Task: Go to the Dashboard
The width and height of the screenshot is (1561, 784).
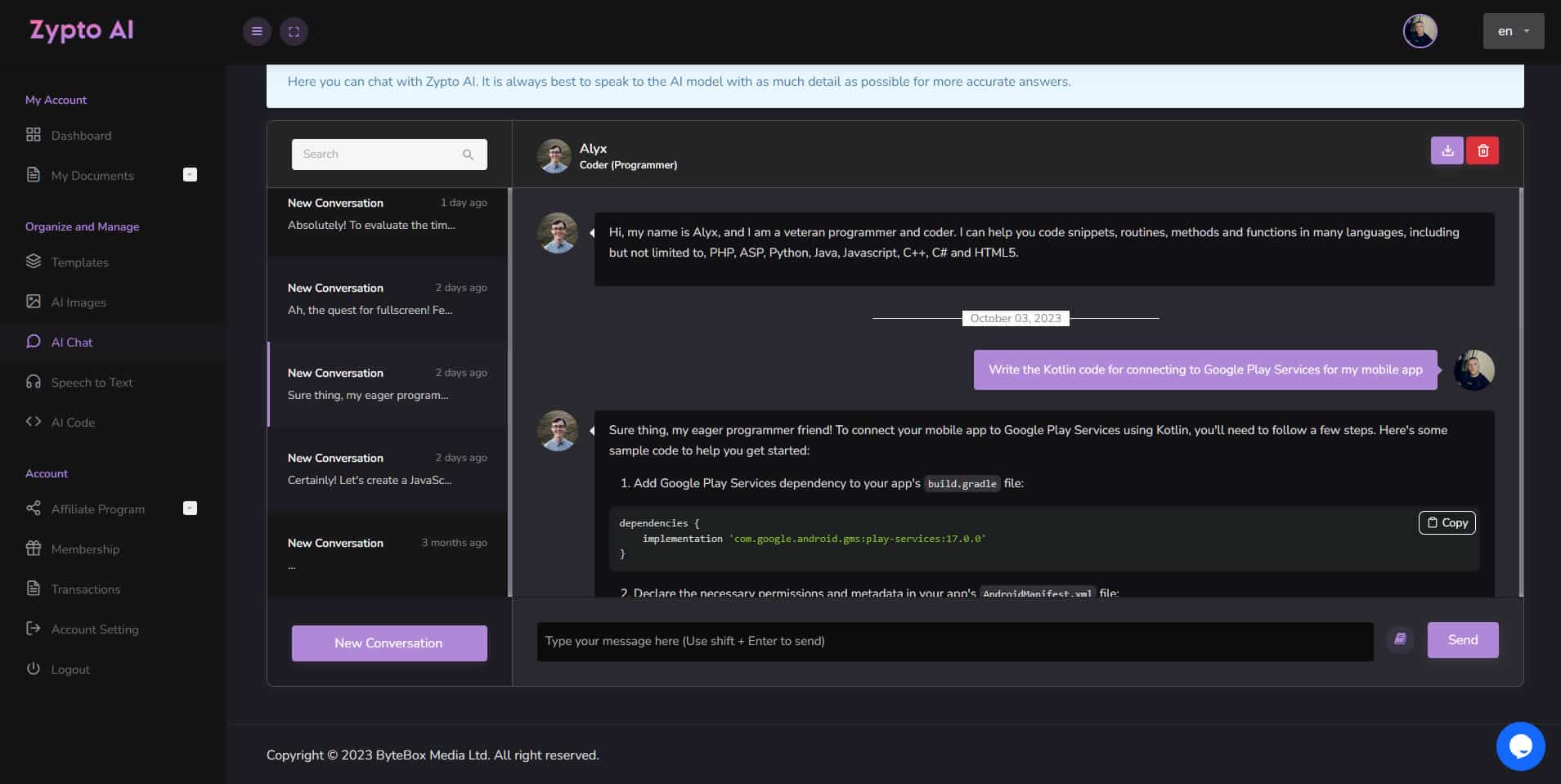Action: point(81,136)
